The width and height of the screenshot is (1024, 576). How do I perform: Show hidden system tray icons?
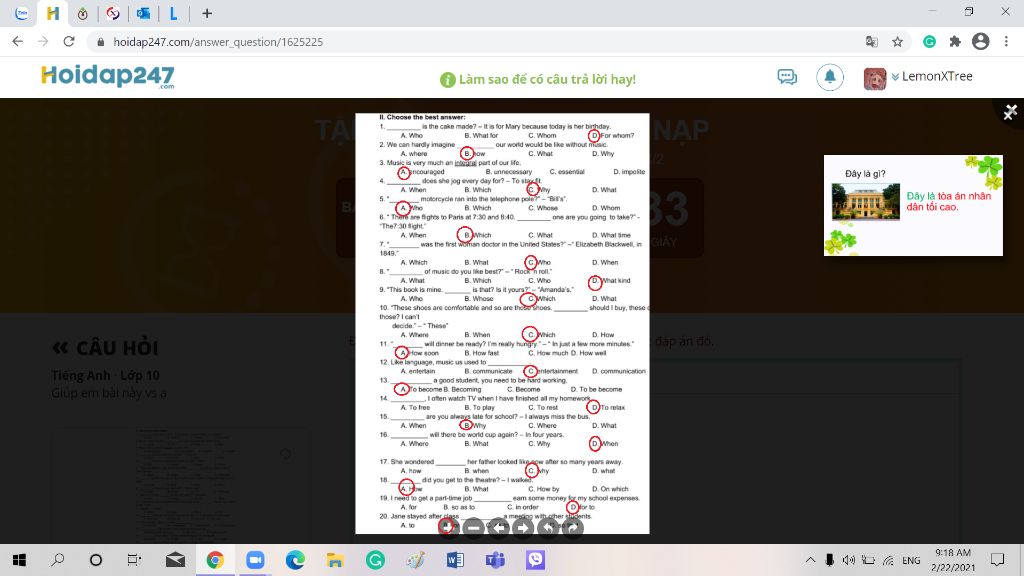[810, 560]
